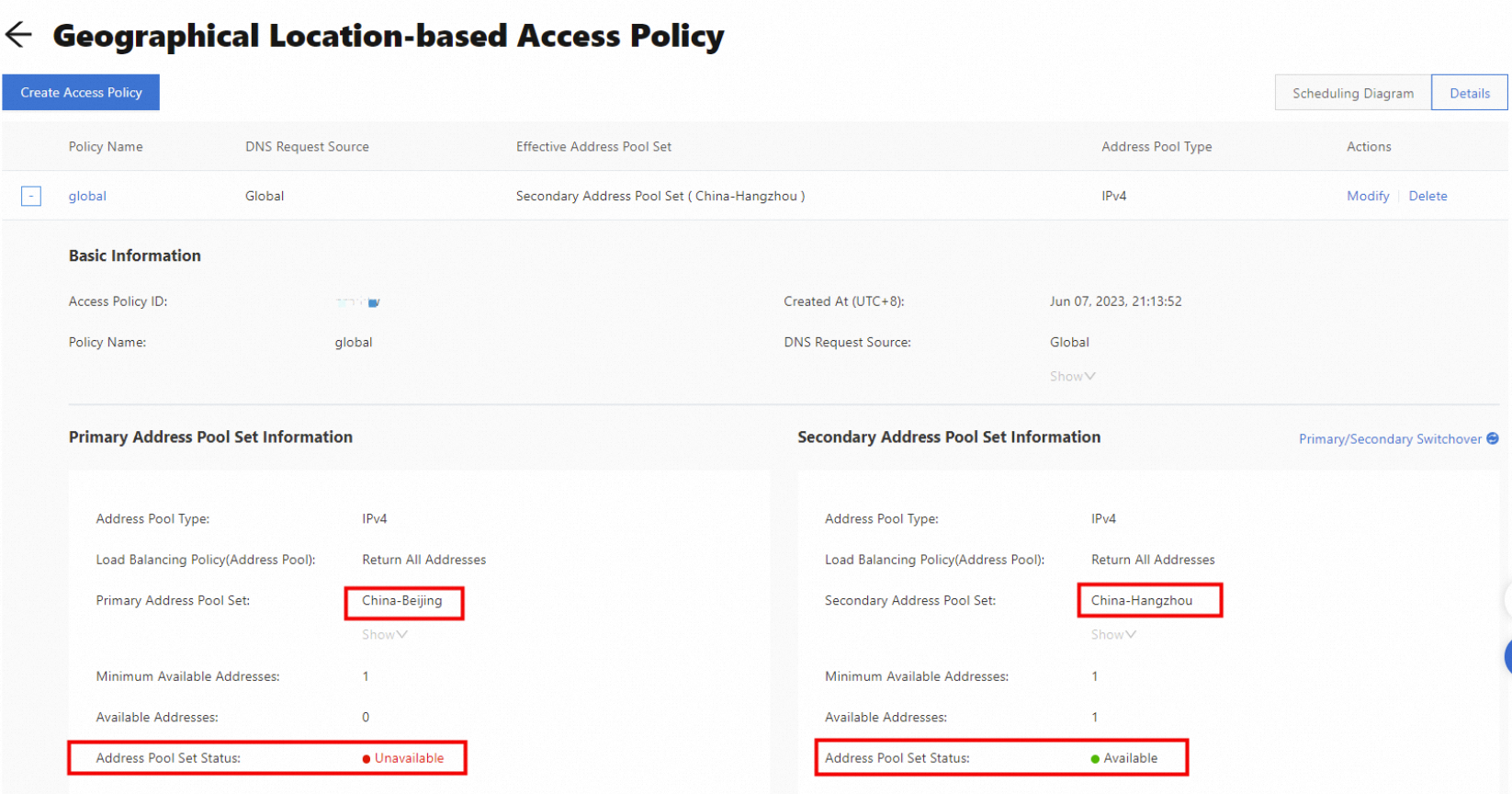This screenshot has height=794, width=1512.
Task: Click the China-Beijing primary pool set value
Action: (402, 601)
